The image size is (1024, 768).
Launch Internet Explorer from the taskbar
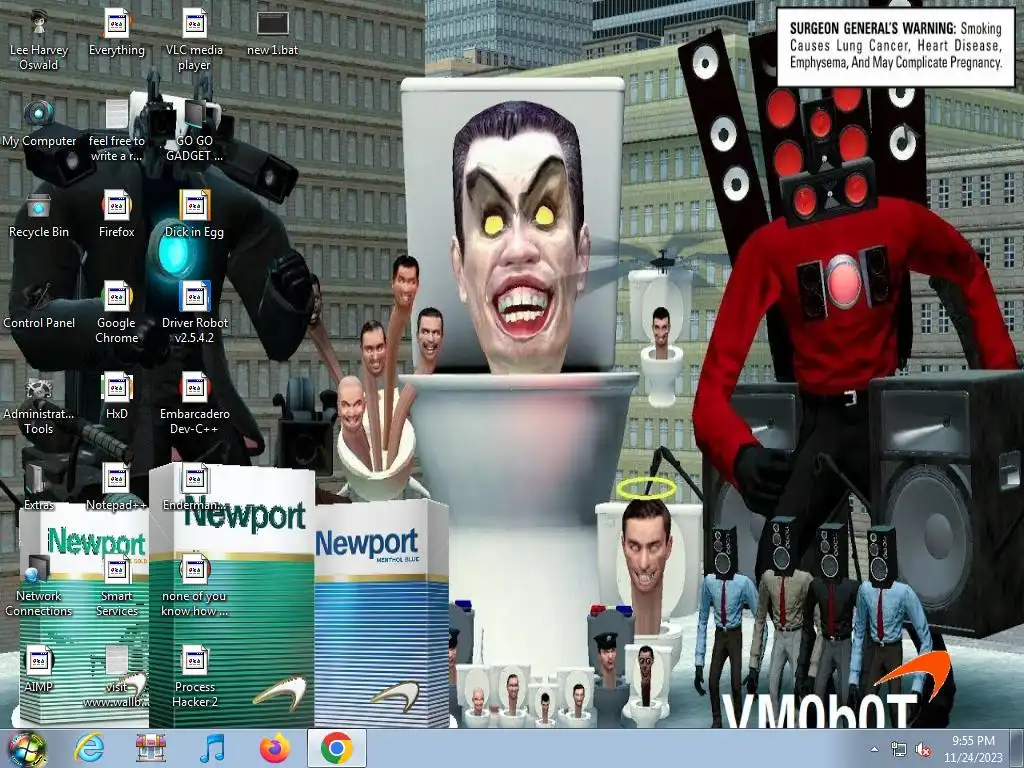[89, 748]
